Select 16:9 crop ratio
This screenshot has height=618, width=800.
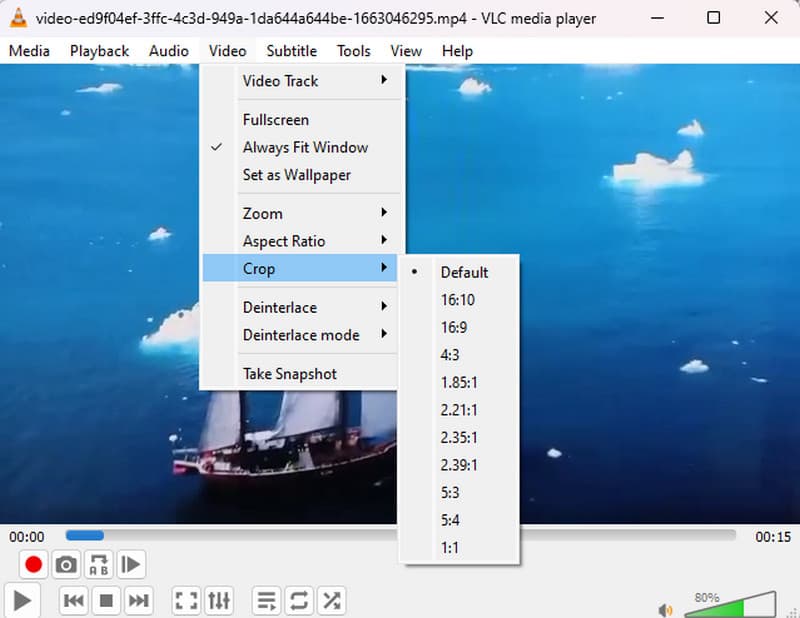coord(459,327)
